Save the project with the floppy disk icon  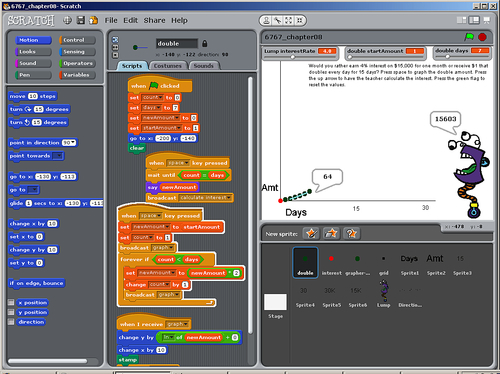81,20
